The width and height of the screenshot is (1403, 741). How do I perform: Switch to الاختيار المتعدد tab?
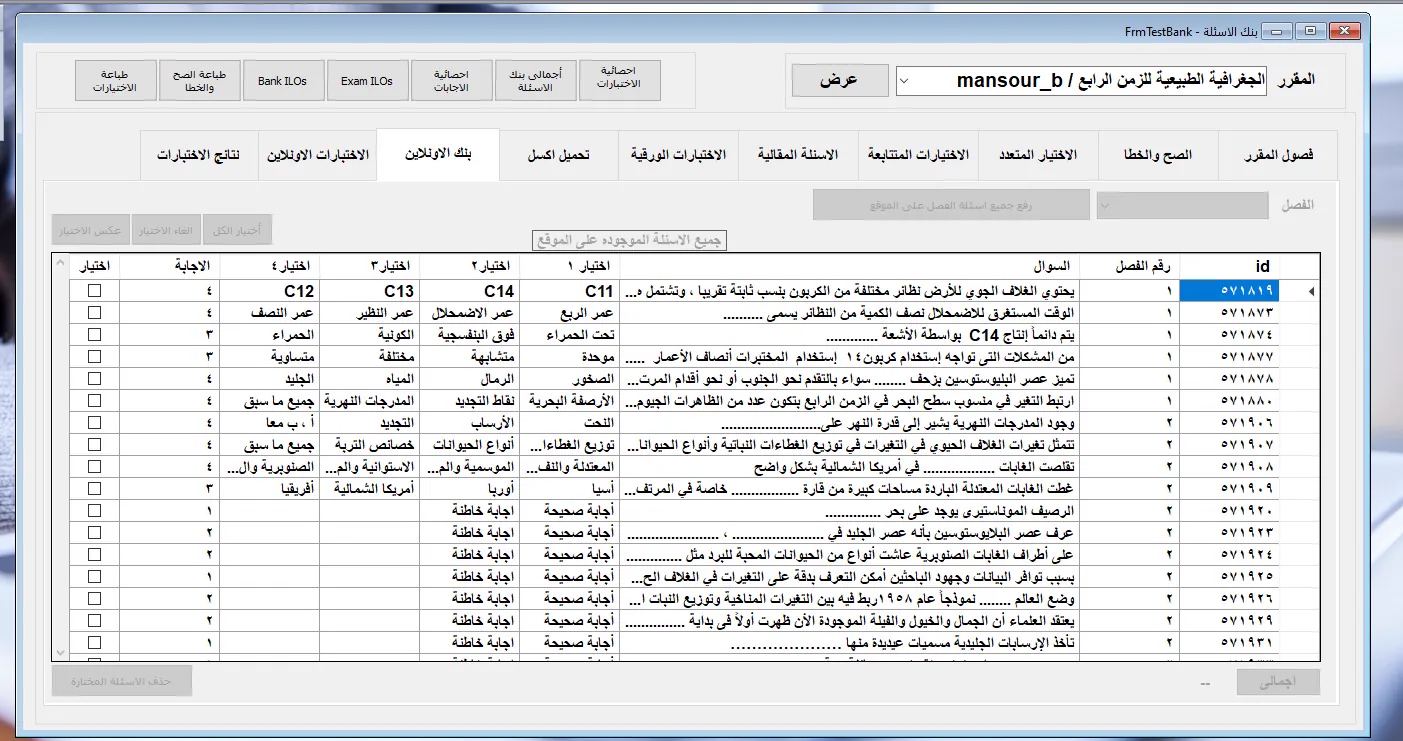[x=1038, y=155]
